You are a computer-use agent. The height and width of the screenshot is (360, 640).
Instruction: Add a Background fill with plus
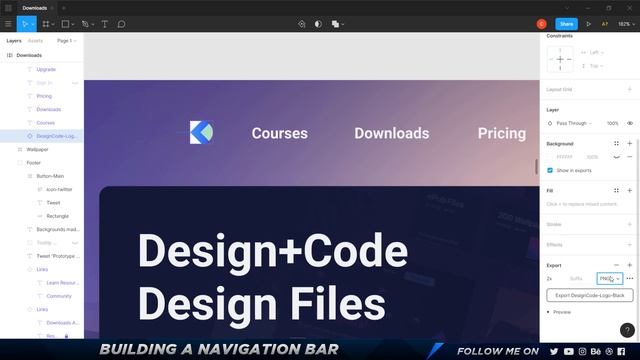tap(629, 143)
